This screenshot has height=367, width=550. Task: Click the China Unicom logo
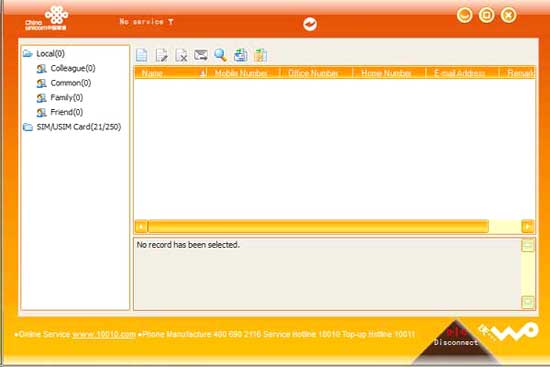[x=47, y=18]
